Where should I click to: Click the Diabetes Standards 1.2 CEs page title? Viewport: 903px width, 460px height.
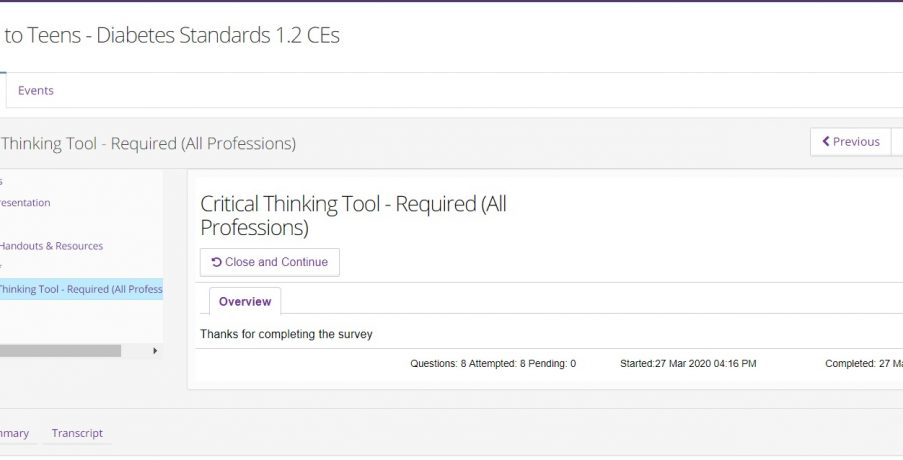pos(171,36)
